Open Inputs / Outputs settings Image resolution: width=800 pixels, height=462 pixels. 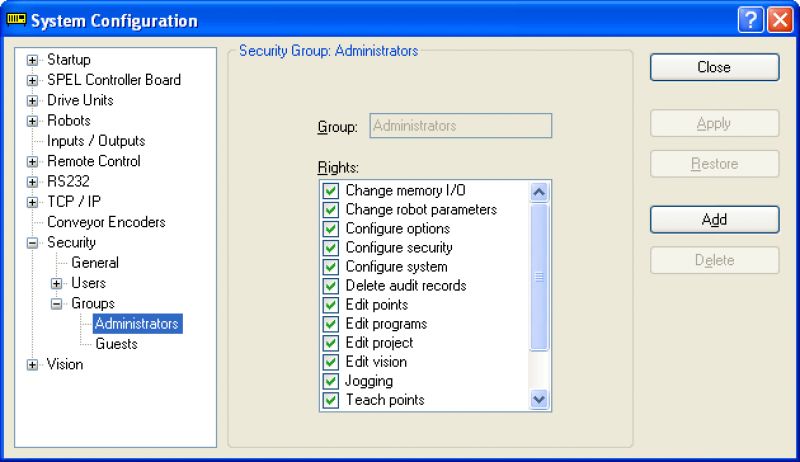[x=96, y=141]
